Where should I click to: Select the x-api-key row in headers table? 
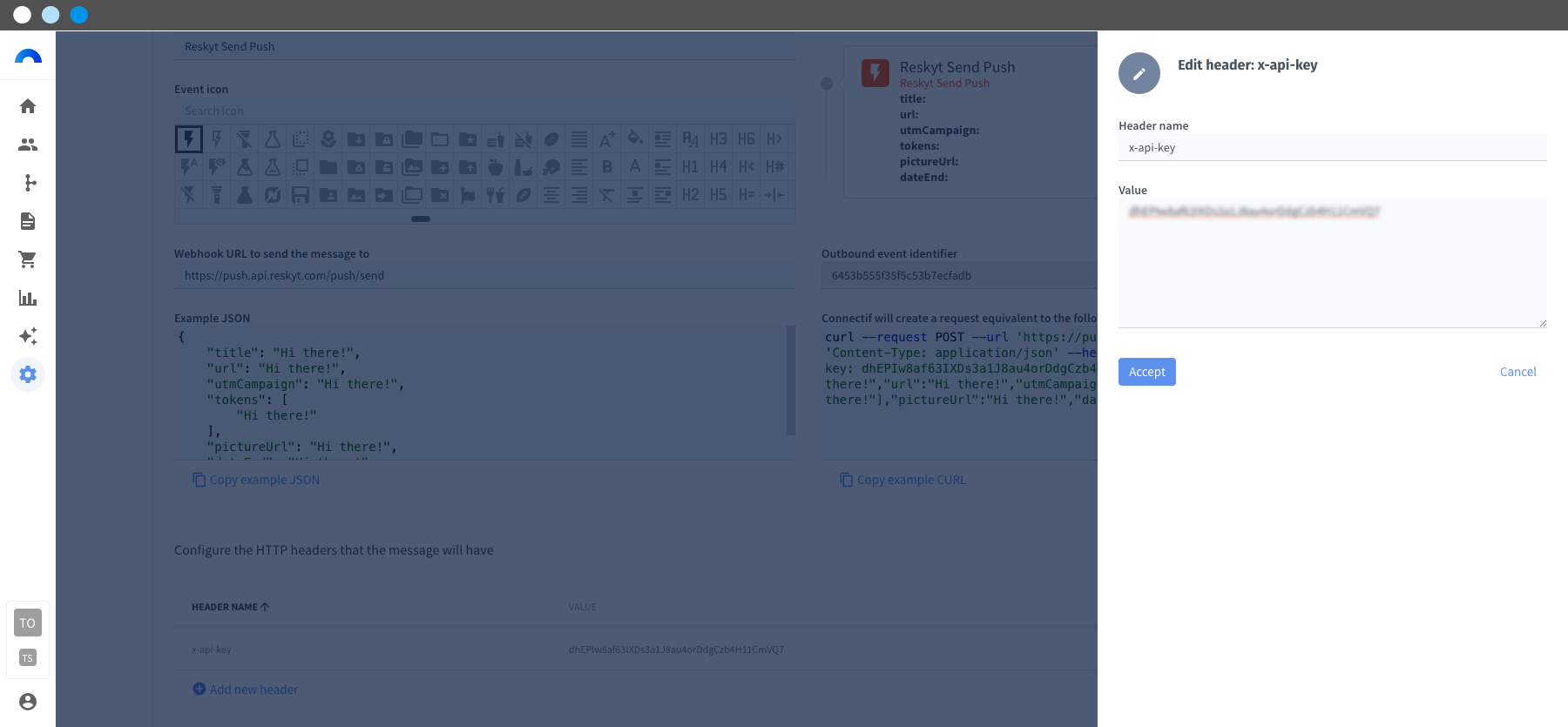(636, 650)
